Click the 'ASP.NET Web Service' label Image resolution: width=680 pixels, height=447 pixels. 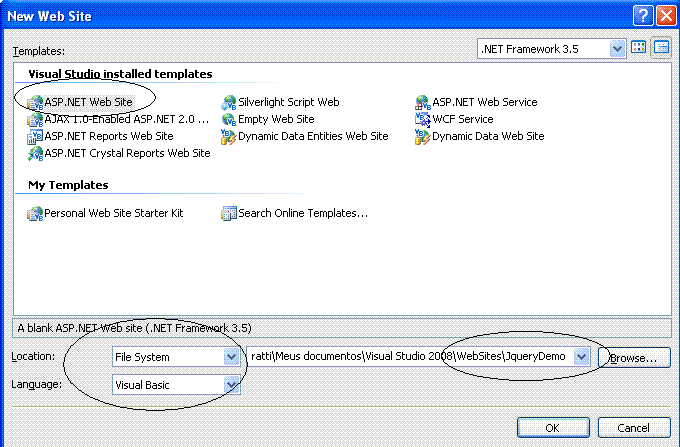(485, 102)
